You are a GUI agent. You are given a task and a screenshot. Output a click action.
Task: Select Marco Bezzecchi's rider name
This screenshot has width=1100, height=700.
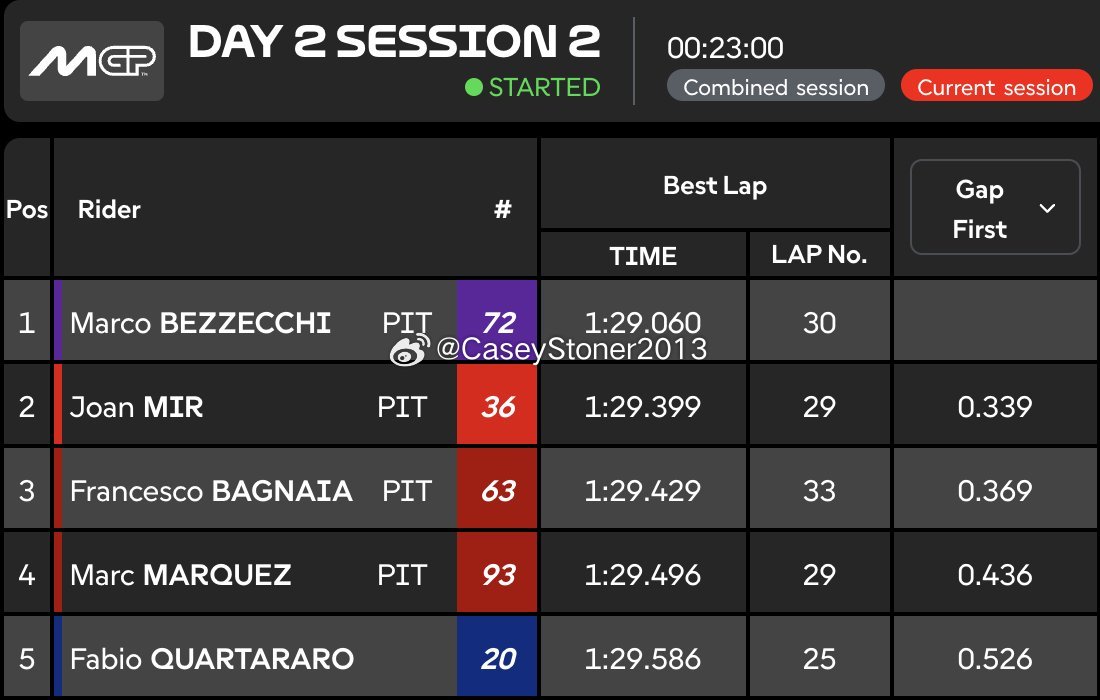pyautogui.click(x=200, y=323)
